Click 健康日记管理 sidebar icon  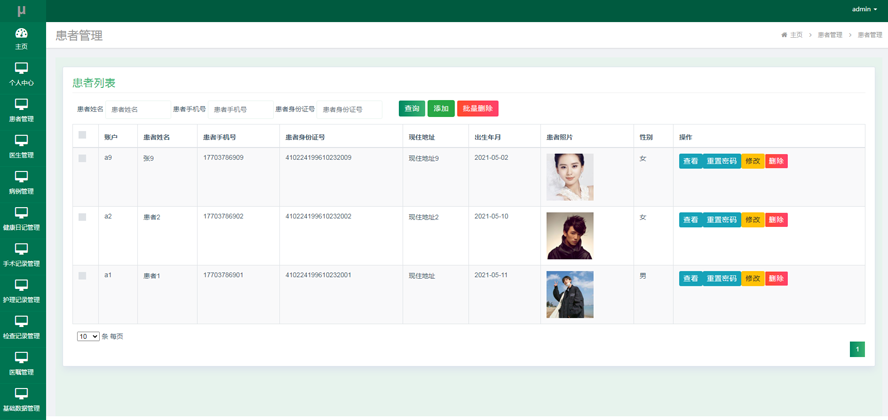tap(21, 213)
